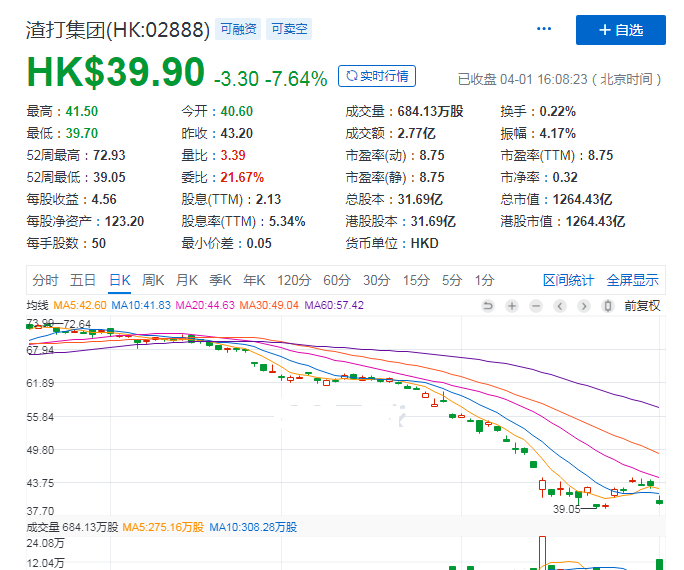684x570 pixels.
Task: Click the 可卖空 tag
Action: point(287,30)
